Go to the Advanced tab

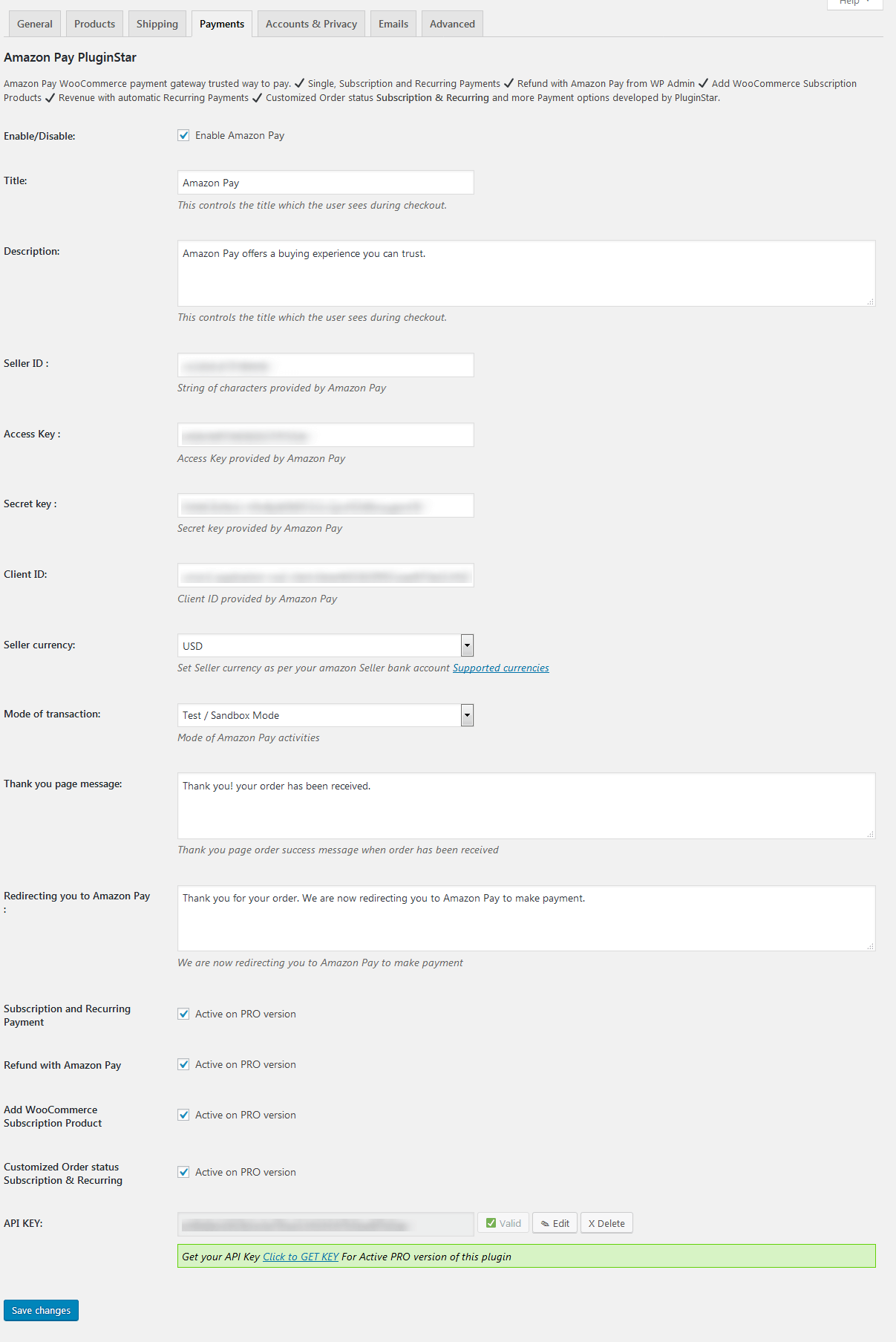[452, 24]
